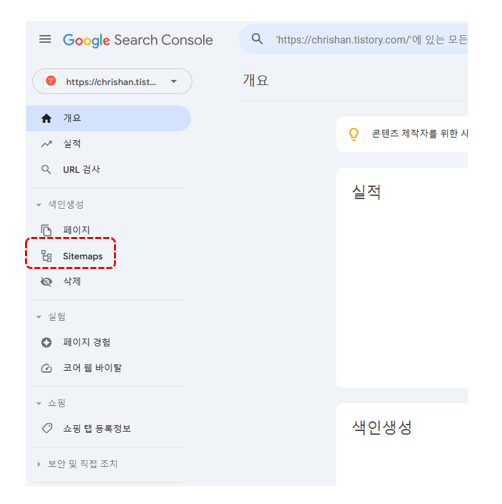Viewport: 502px width, 504px height.
Task: Open the 콘텐츠 제작자를 위한 tip card
Action: point(402,134)
